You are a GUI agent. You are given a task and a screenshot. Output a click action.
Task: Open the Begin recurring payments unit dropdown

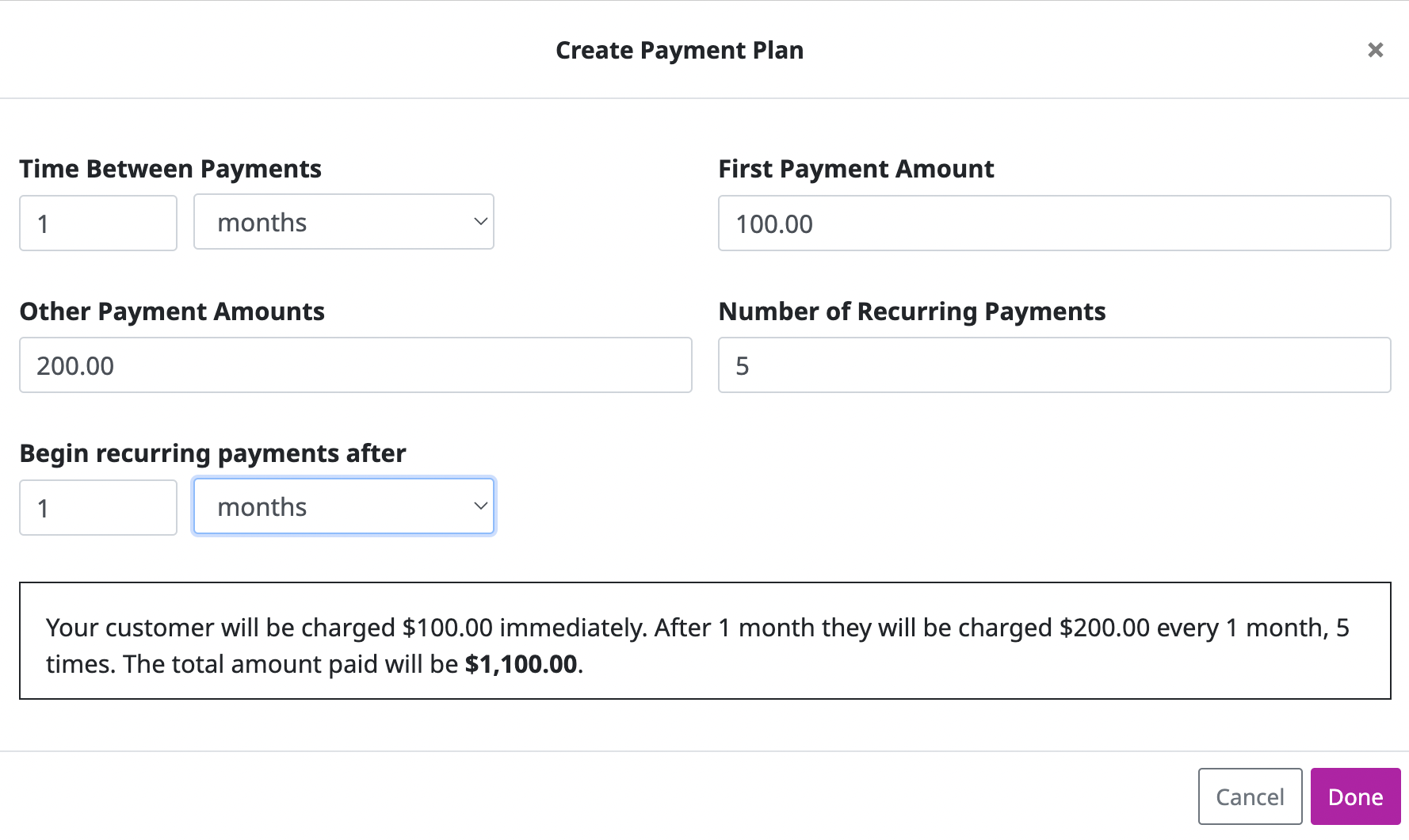tap(344, 506)
